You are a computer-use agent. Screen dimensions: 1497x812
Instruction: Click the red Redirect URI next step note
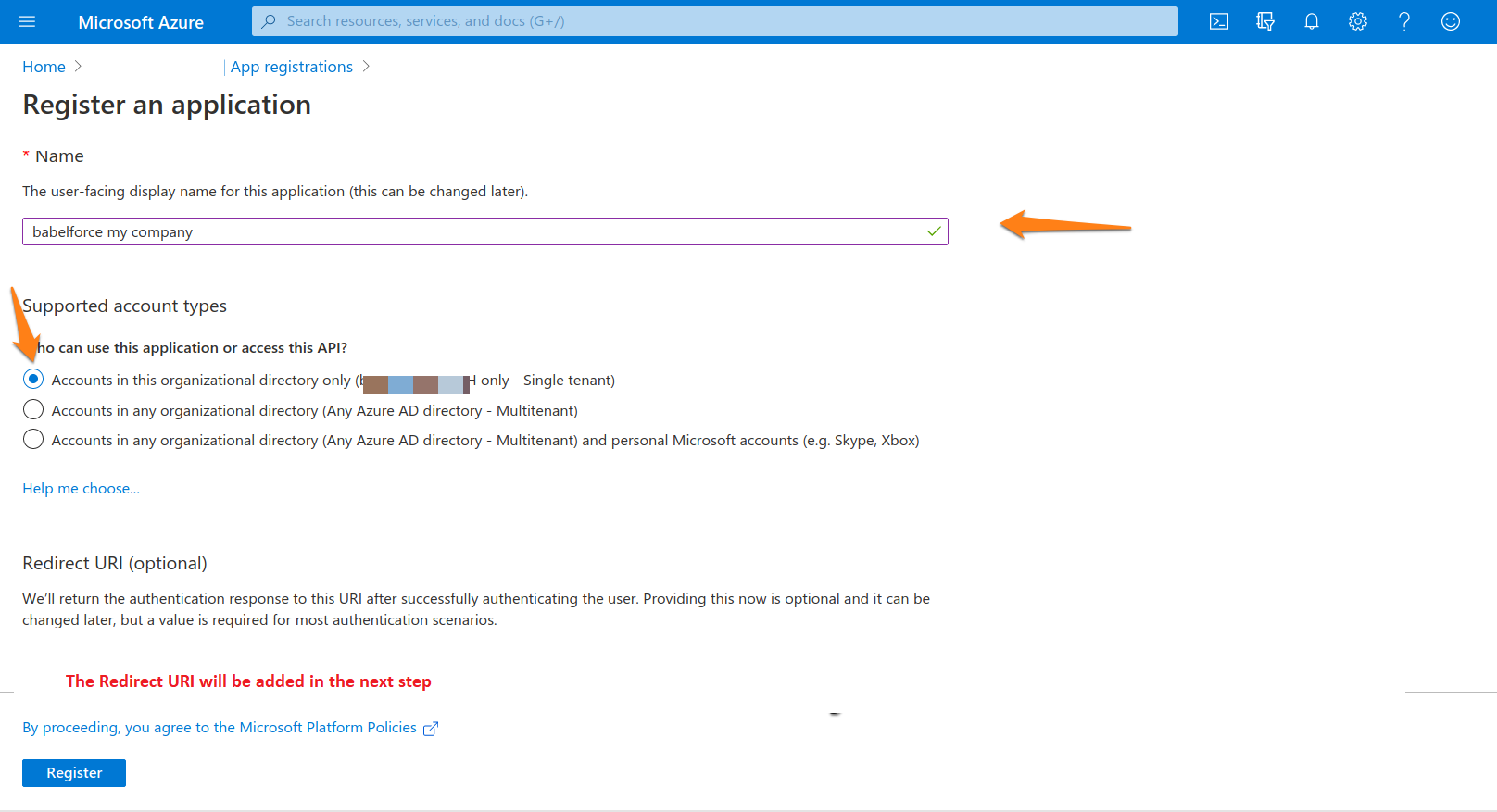(248, 681)
